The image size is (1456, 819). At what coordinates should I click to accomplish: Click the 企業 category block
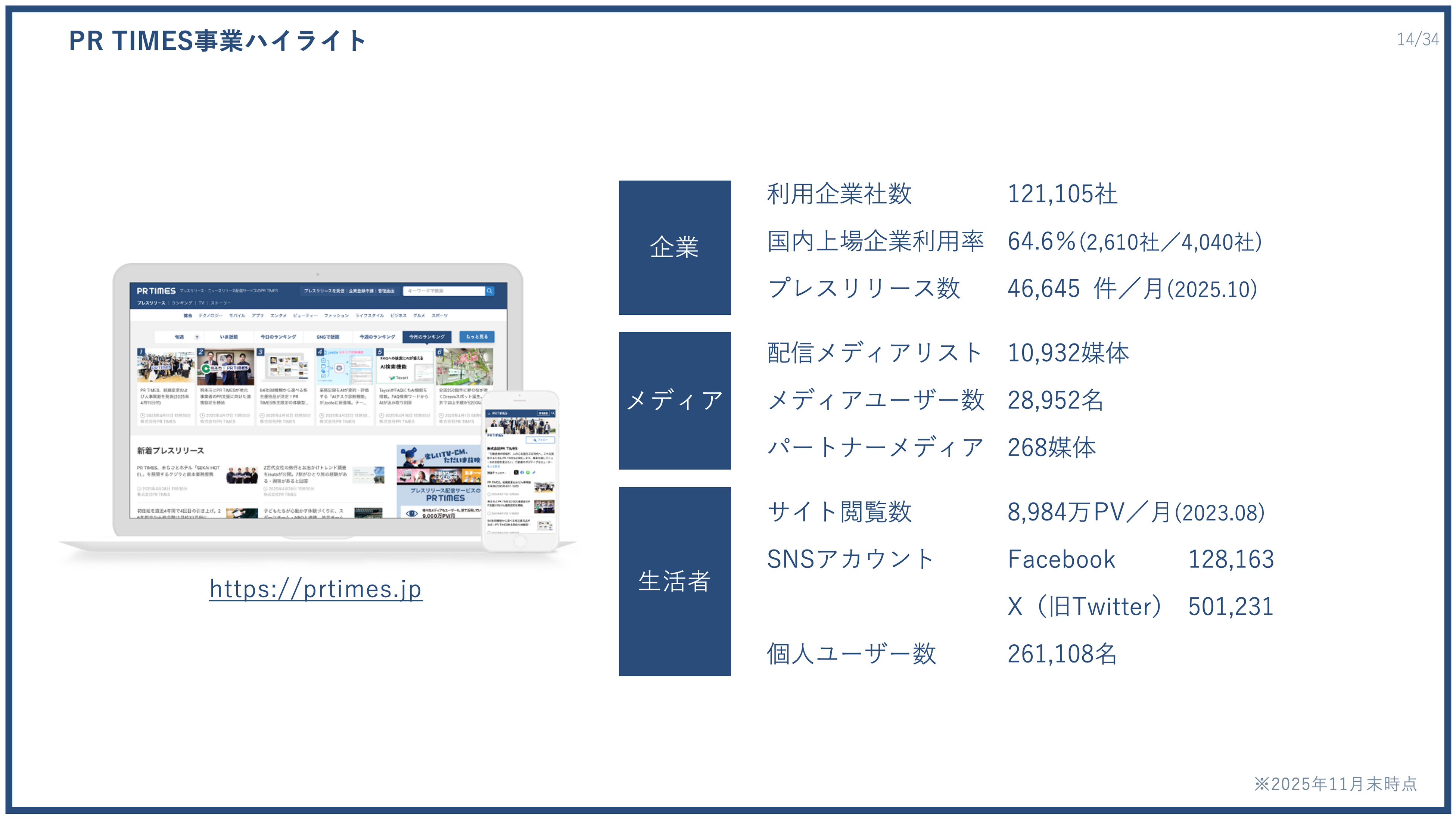674,247
